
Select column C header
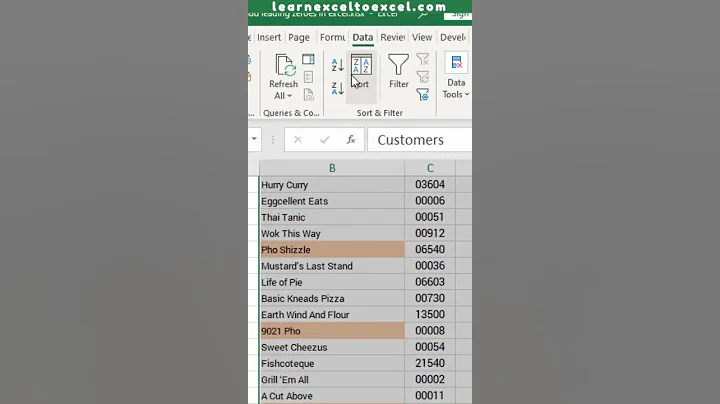point(430,168)
